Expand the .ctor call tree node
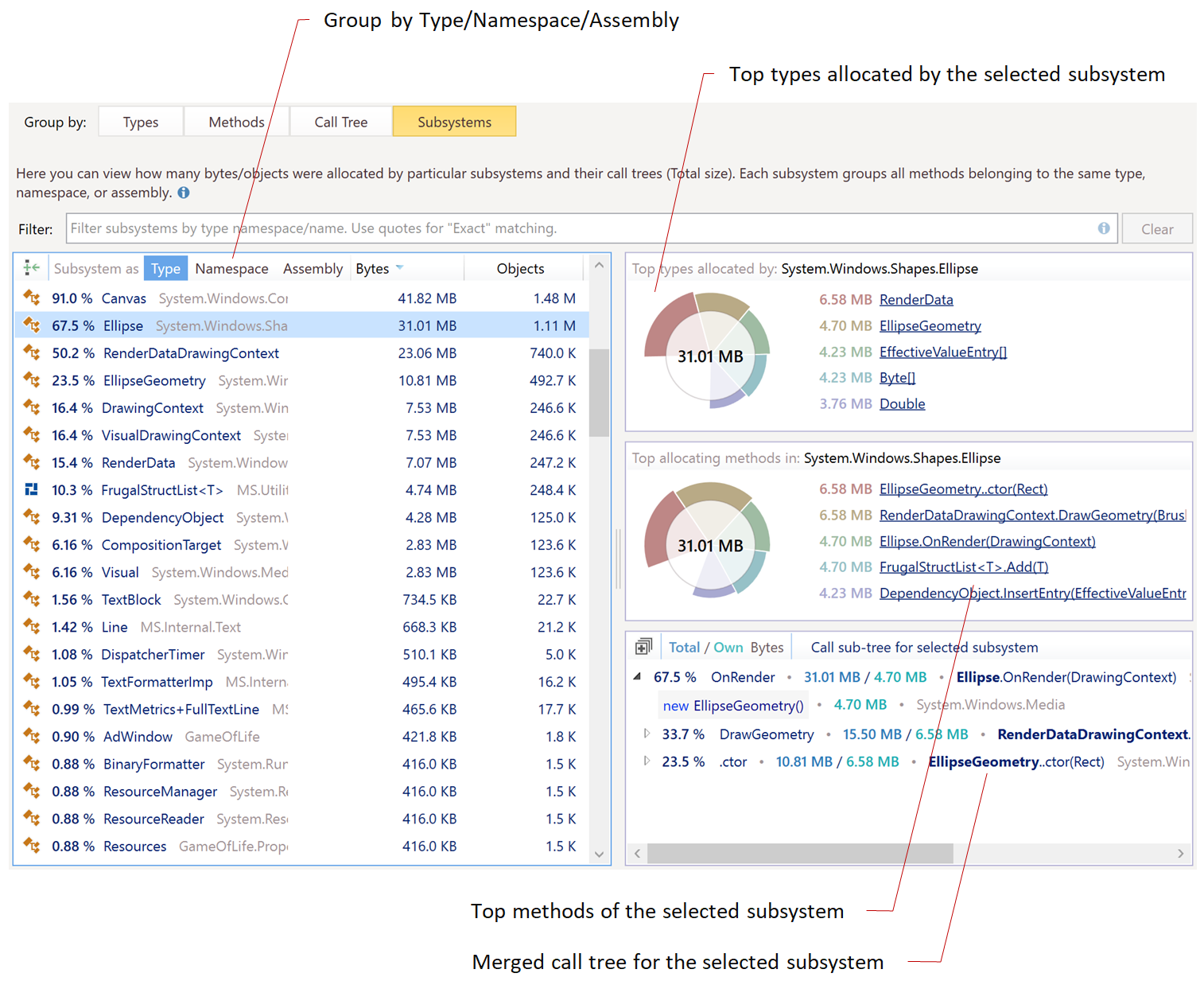The height and width of the screenshot is (981, 1204). coord(647,761)
